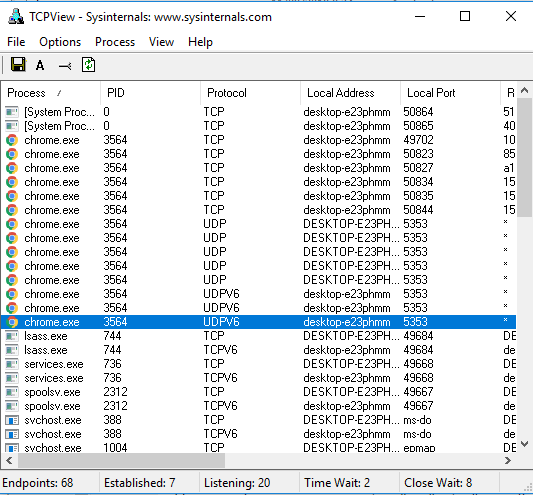Open the View menu
The width and height of the screenshot is (533, 495).
pos(161,42)
